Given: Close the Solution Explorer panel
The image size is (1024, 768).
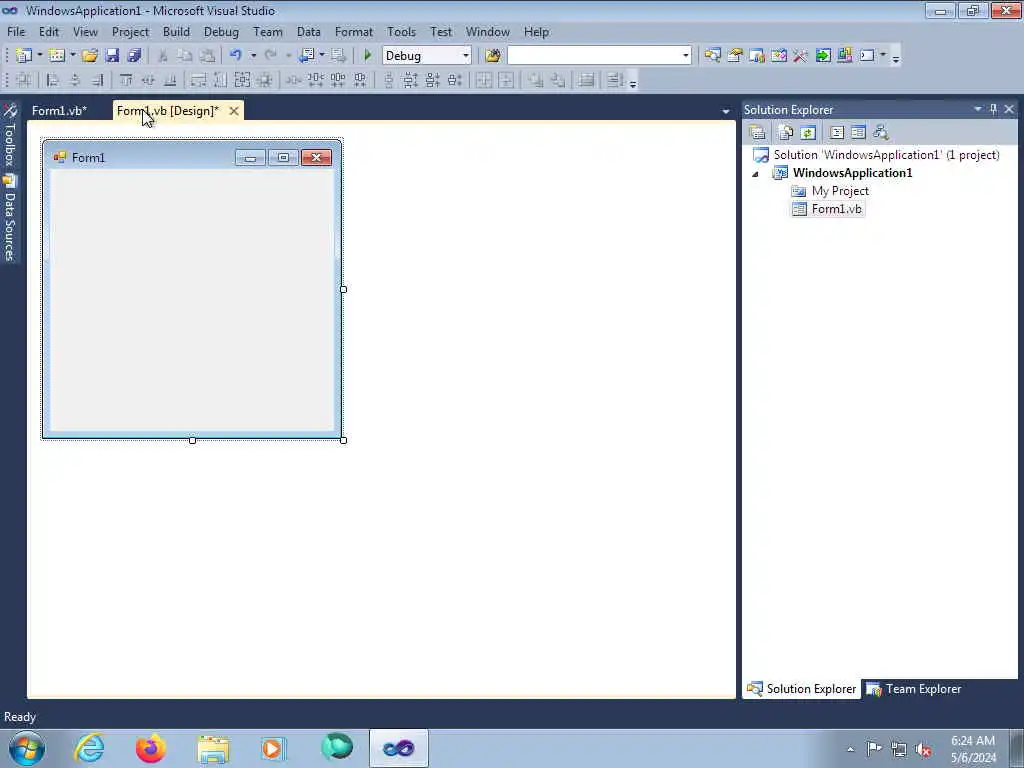Looking at the screenshot, I should click(1009, 109).
